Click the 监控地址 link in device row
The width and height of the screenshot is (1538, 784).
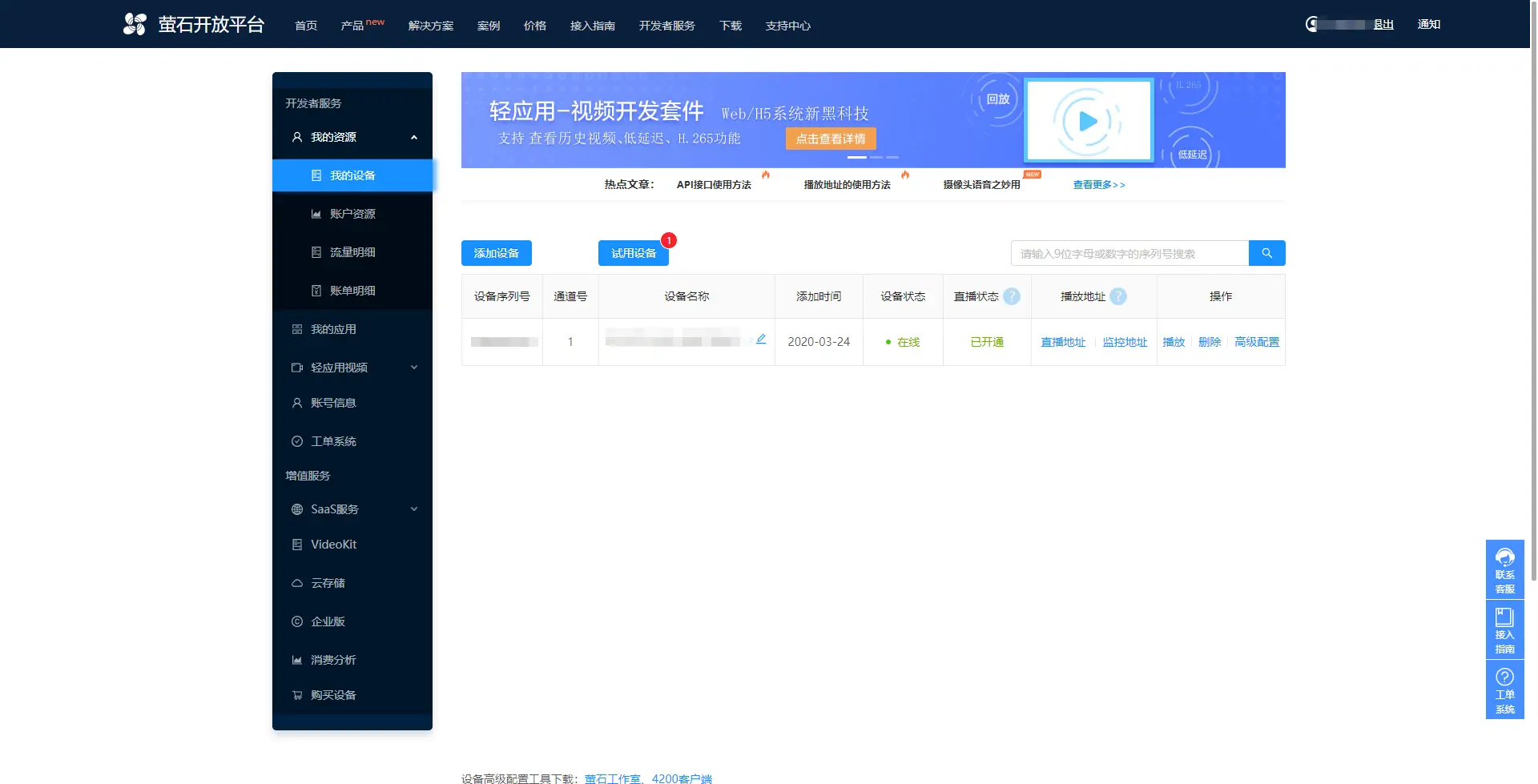(x=1125, y=342)
